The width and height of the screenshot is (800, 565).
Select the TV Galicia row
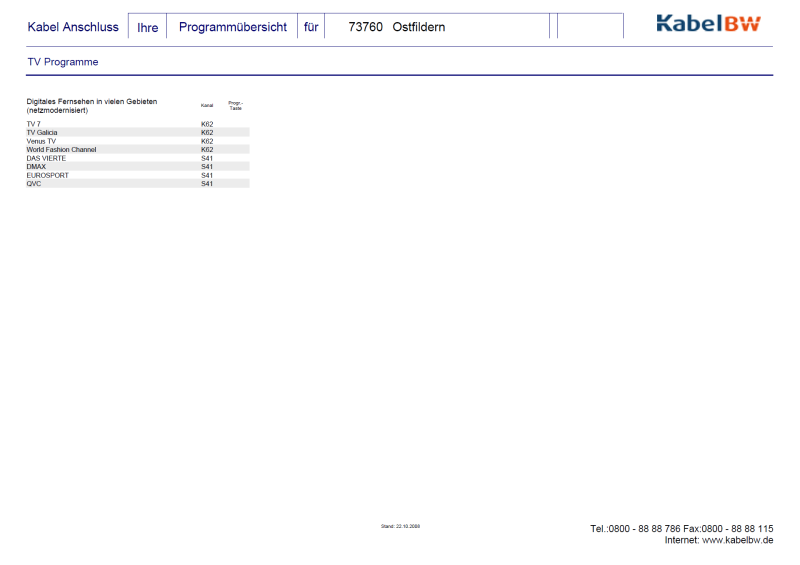coord(42,132)
